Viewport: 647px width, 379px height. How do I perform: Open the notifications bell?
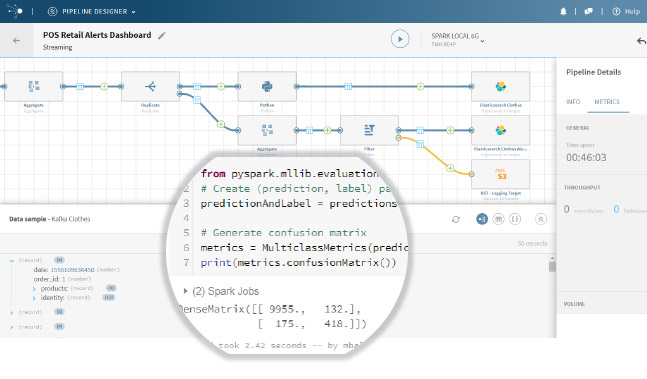coord(563,12)
